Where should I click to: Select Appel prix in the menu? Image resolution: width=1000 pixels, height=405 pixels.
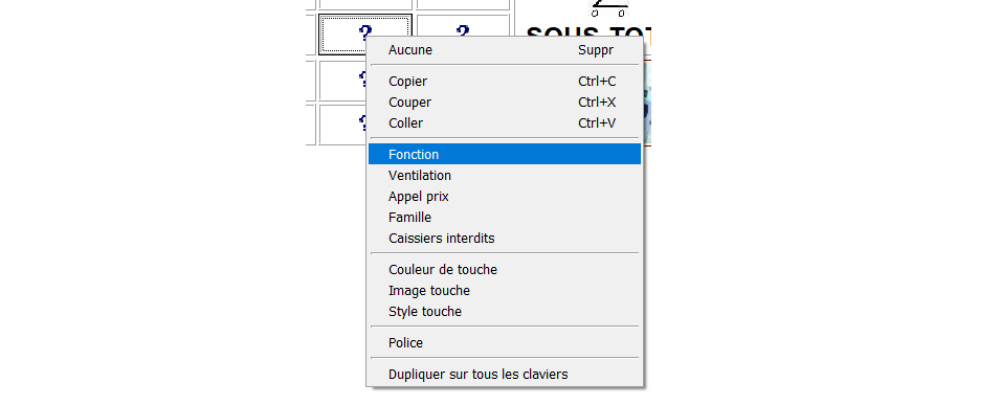pyautogui.click(x=418, y=196)
